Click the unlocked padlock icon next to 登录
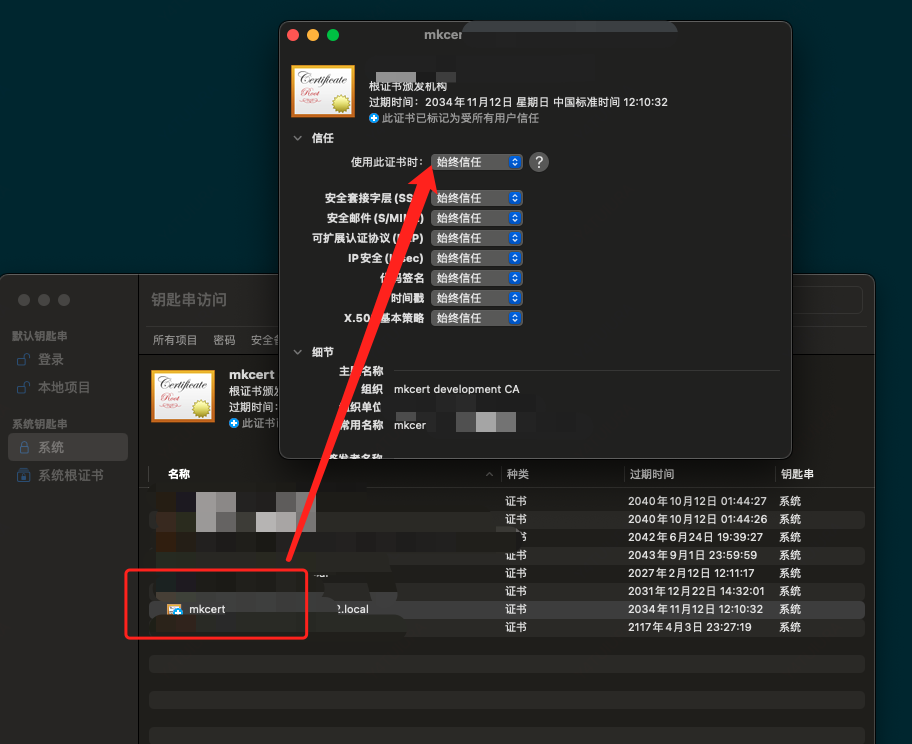The width and height of the screenshot is (912, 744). pyautogui.click(x=23, y=359)
